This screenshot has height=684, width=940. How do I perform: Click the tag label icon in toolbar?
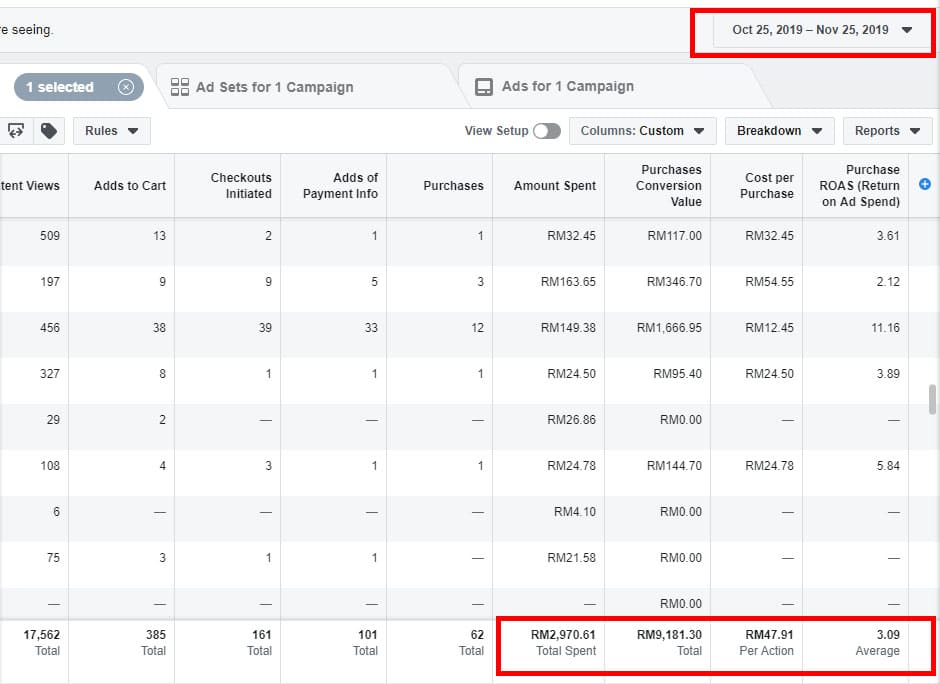[48, 131]
